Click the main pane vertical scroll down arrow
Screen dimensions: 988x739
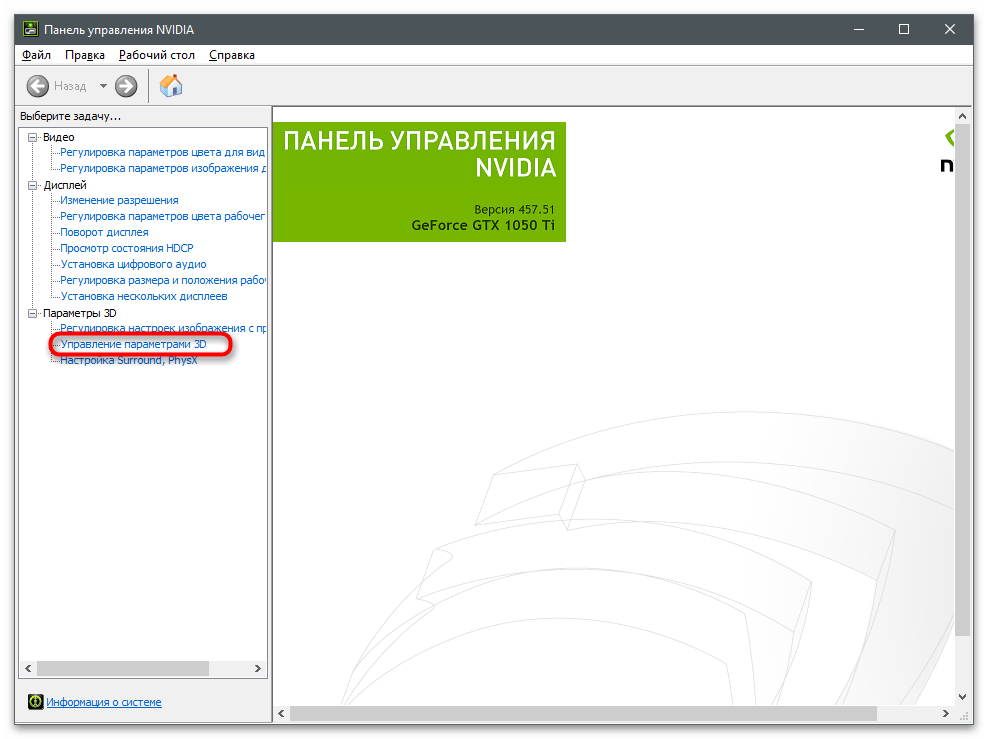click(x=962, y=696)
